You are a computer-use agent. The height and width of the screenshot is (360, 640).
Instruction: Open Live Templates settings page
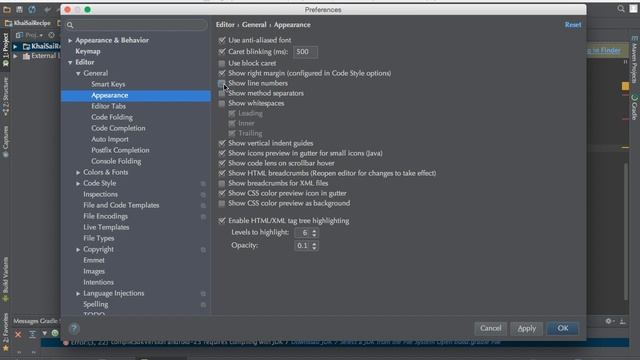(x=106, y=227)
